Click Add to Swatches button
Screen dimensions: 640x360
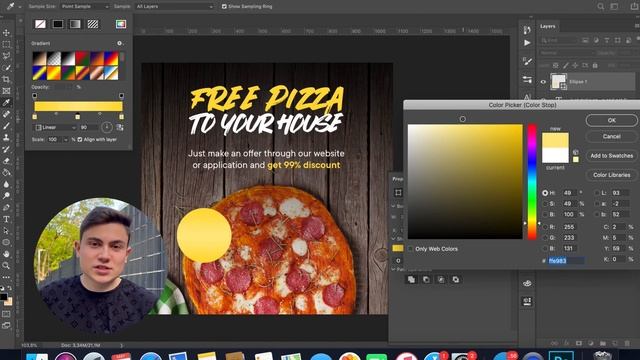611,156
